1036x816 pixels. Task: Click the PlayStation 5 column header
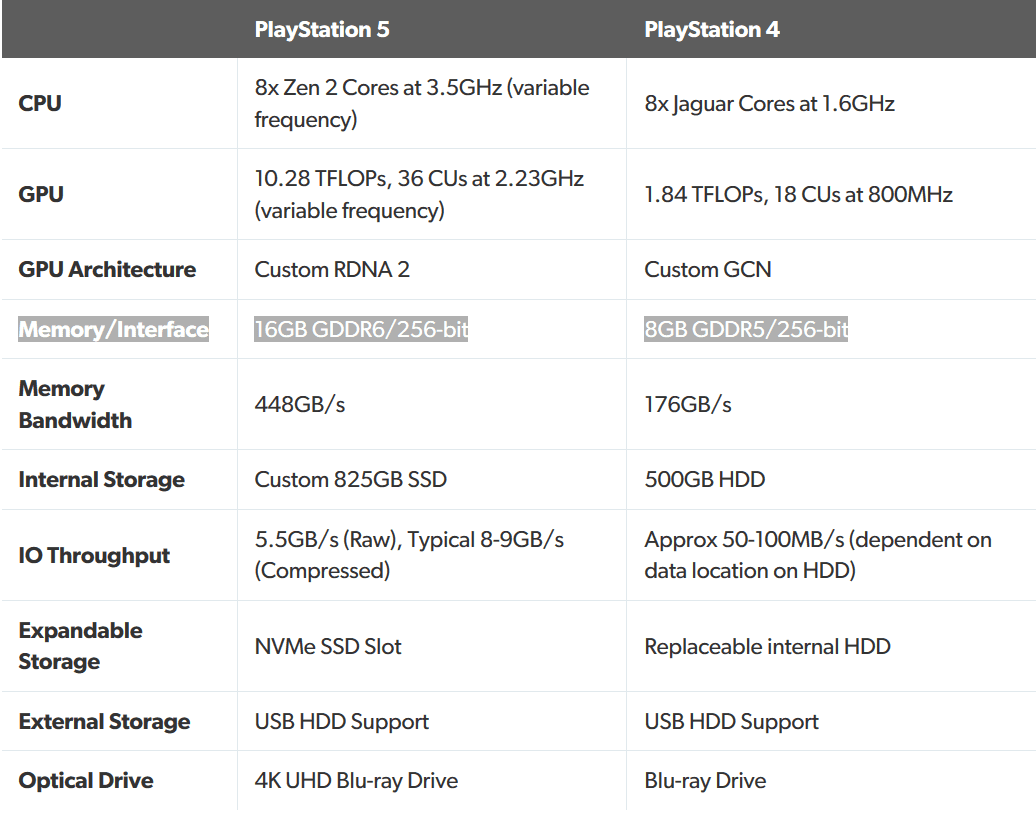(x=322, y=30)
